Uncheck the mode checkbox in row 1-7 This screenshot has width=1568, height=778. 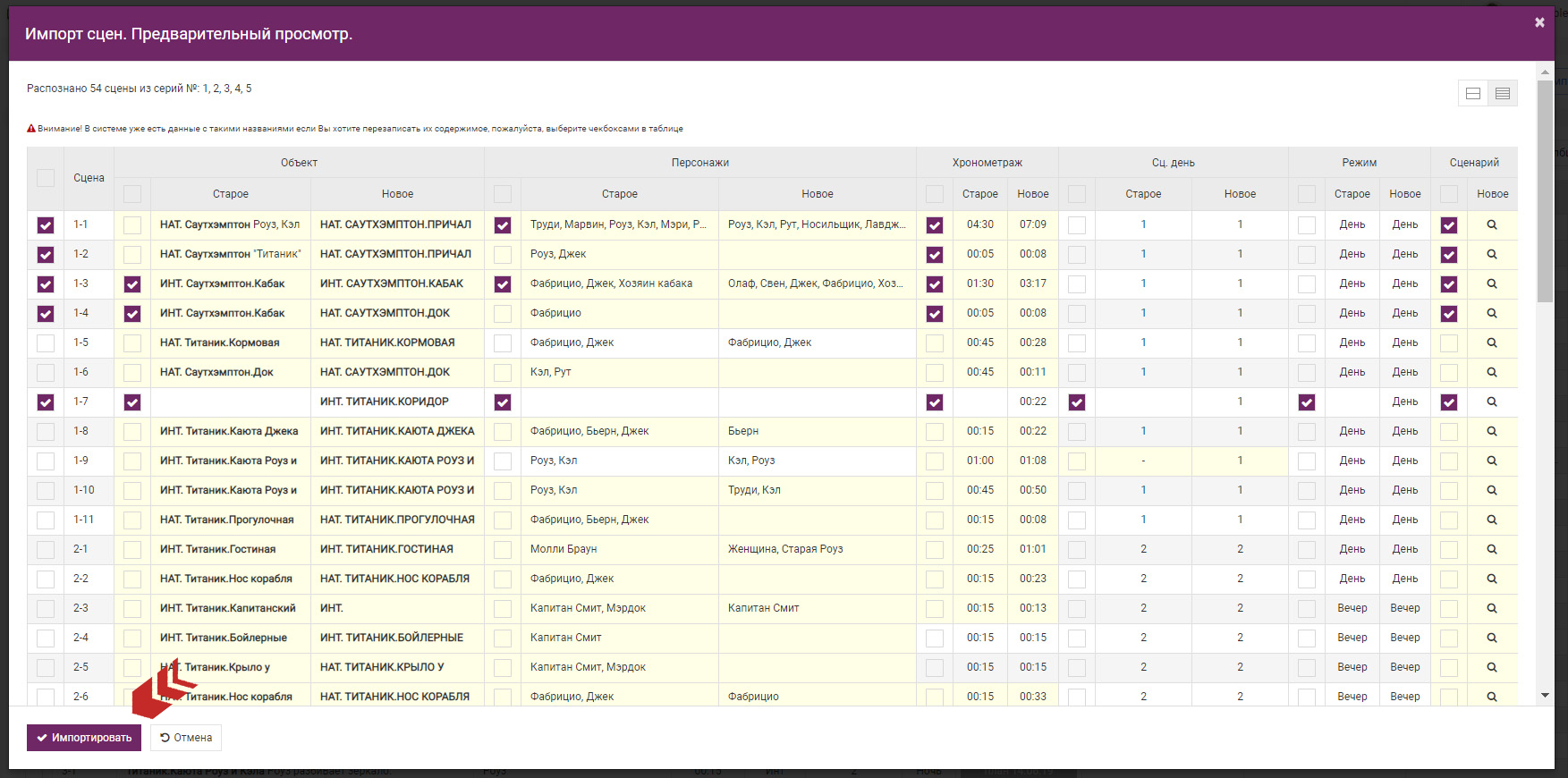pyautogui.click(x=1307, y=402)
